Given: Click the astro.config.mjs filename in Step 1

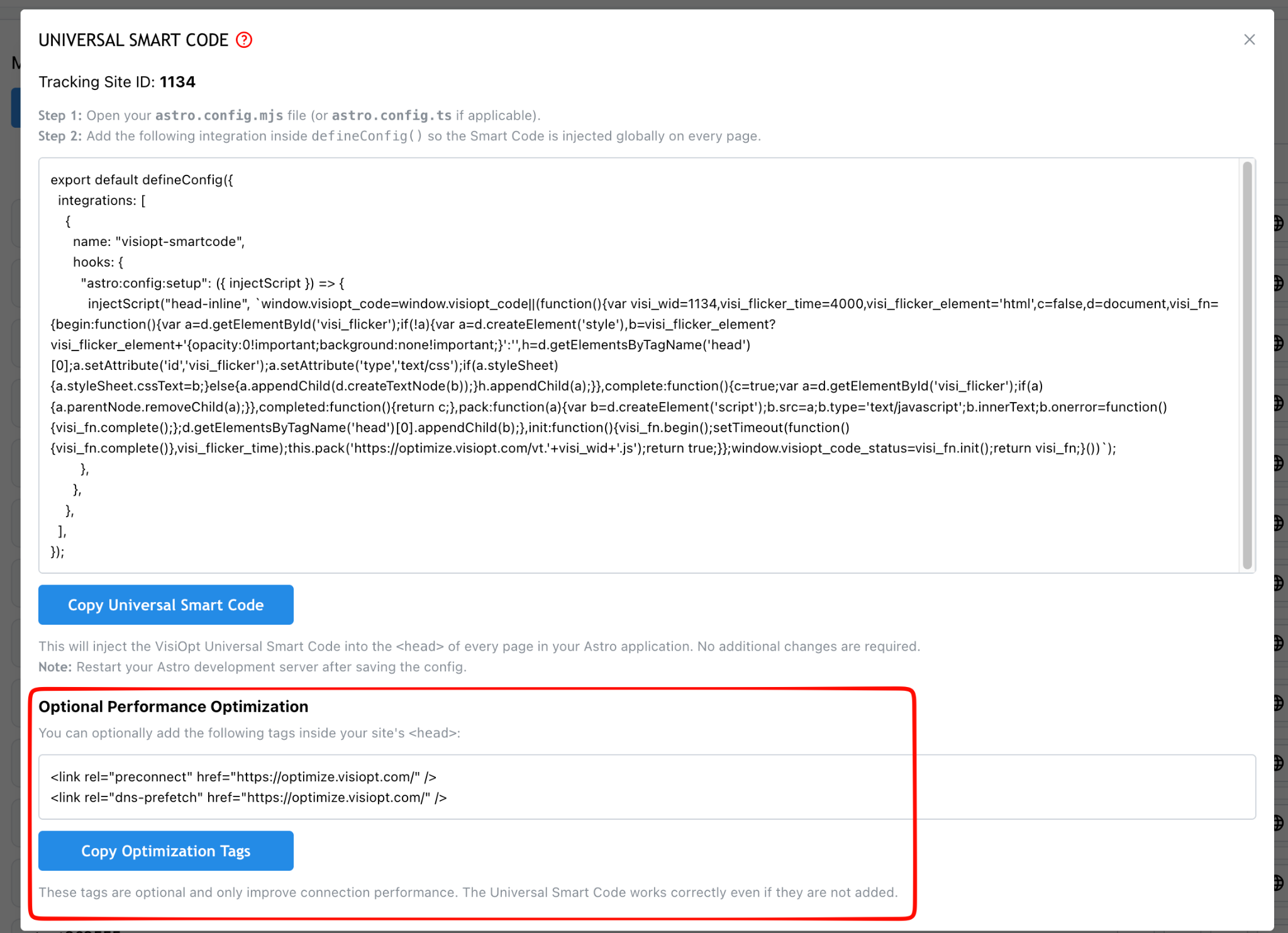Looking at the screenshot, I should pyautogui.click(x=219, y=116).
